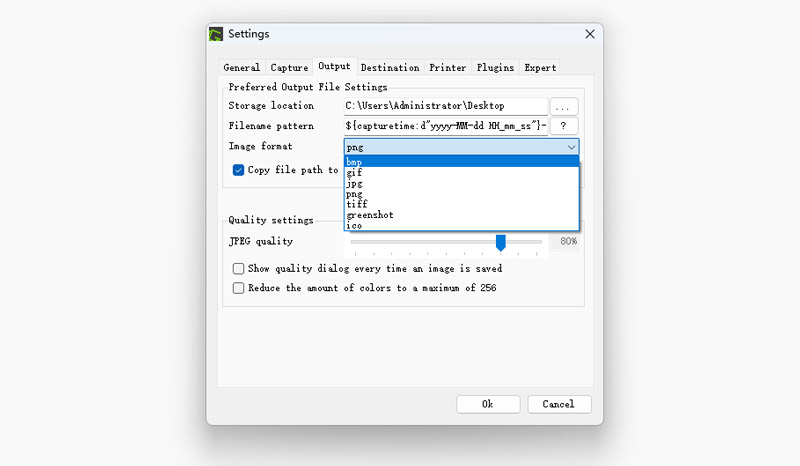The width and height of the screenshot is (800, 466).
Task: Click the filename pattern help button
Action: (x=564, y=126)
